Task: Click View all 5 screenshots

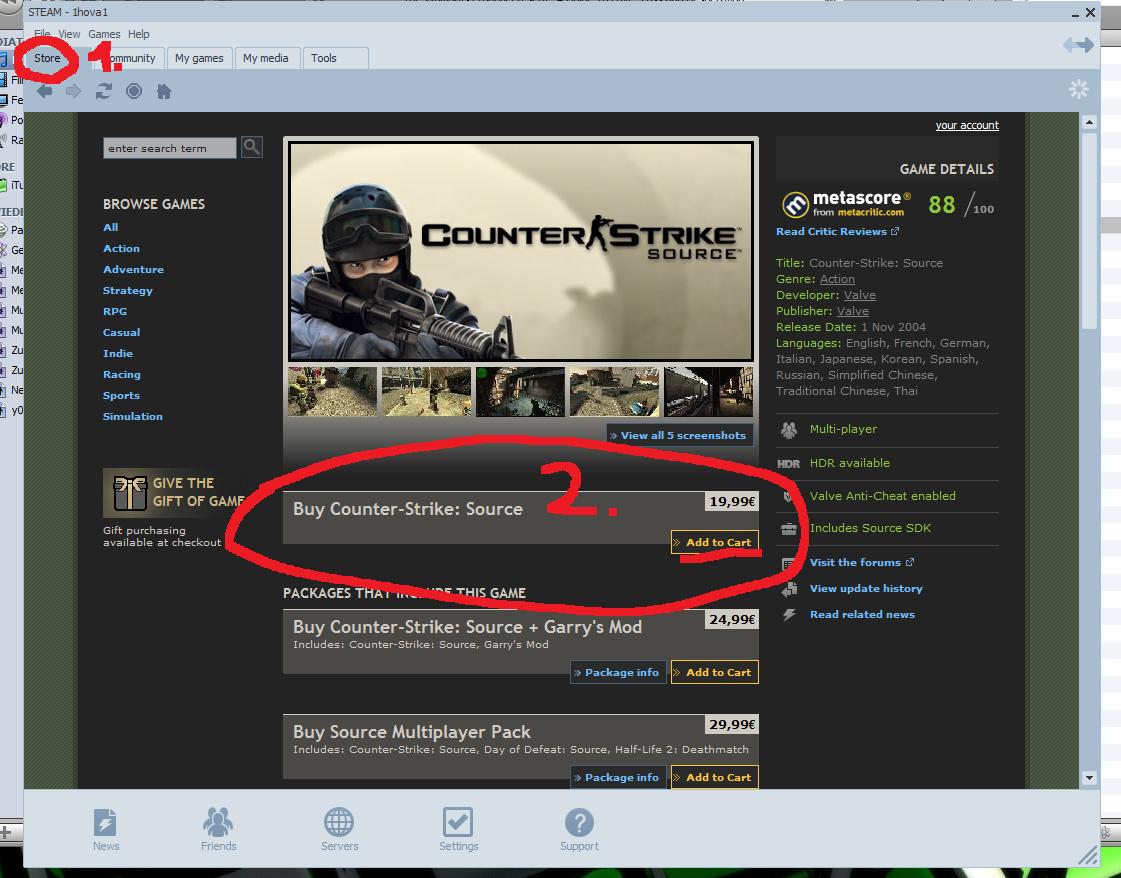Action: (x=680, y=435)
